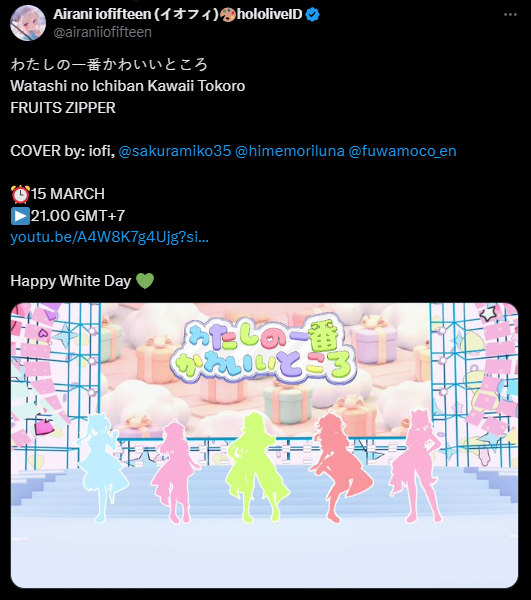This screenshot has width=531, height=600.
Task: Open the @sakuramiko35 mention
Action: (x=175, y=151)
